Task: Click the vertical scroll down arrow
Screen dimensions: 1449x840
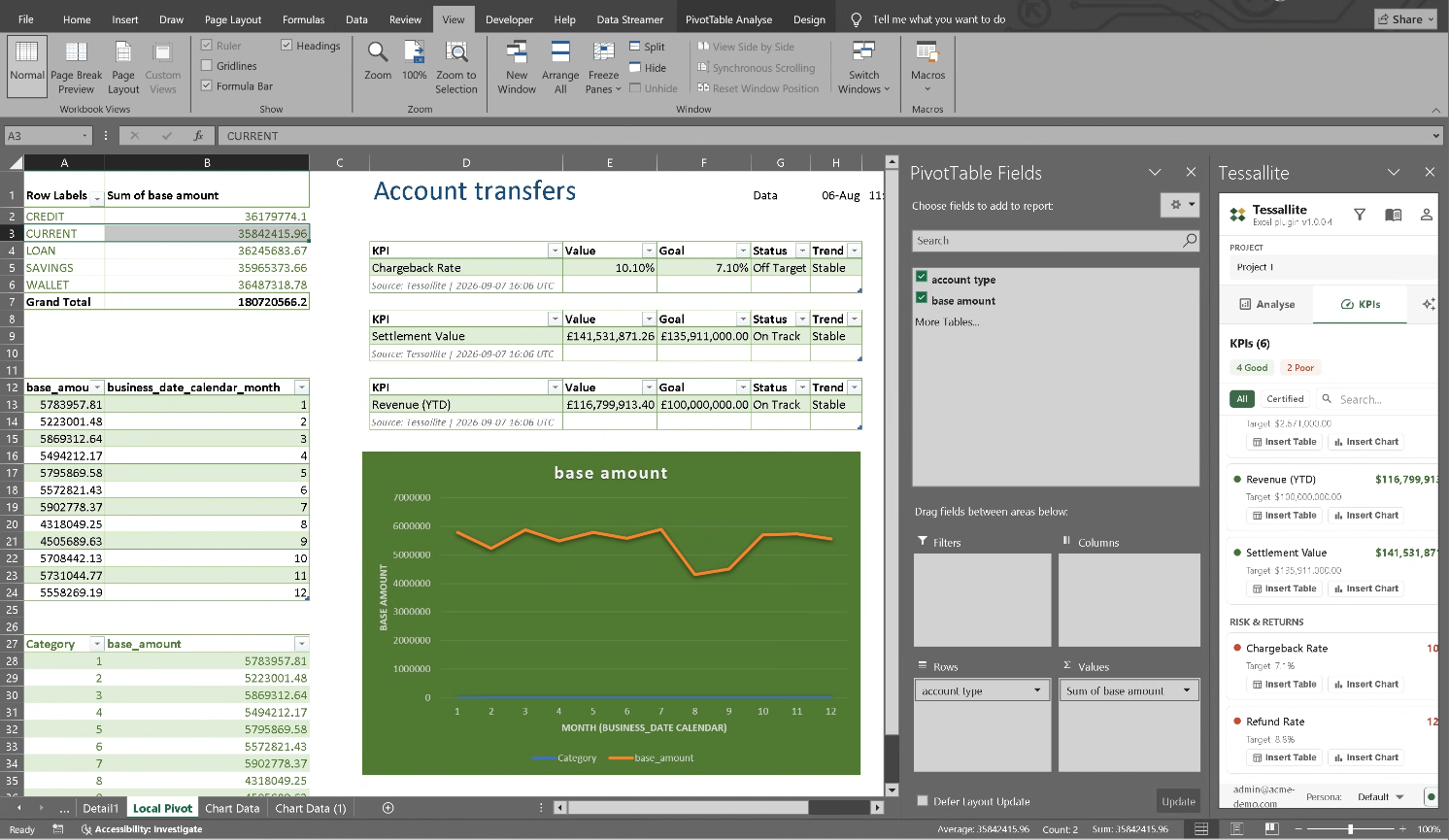Action: (892, 790)
